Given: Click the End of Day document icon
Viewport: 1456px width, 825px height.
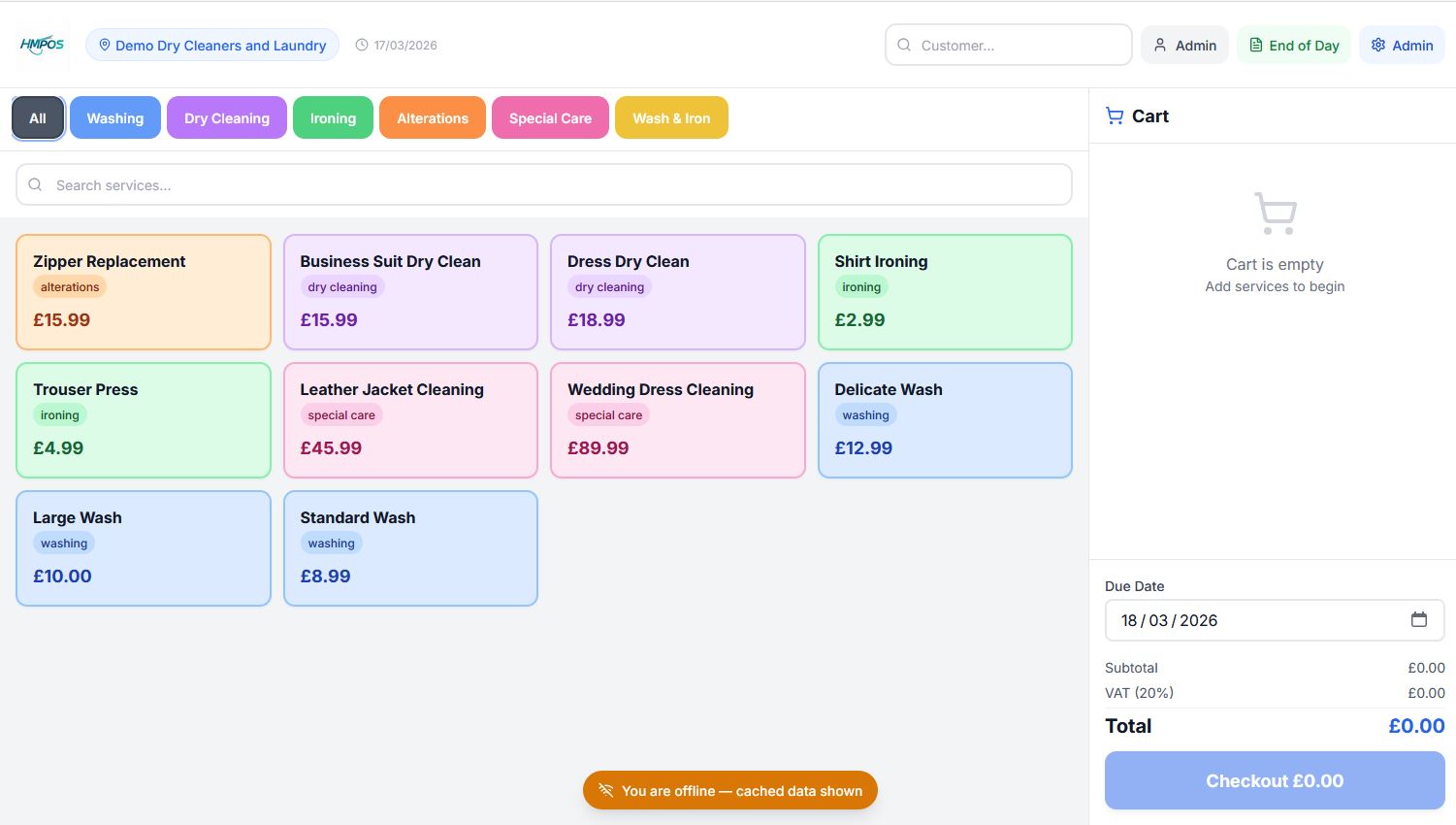Looking at the screenshot, I should point(1255,45).
